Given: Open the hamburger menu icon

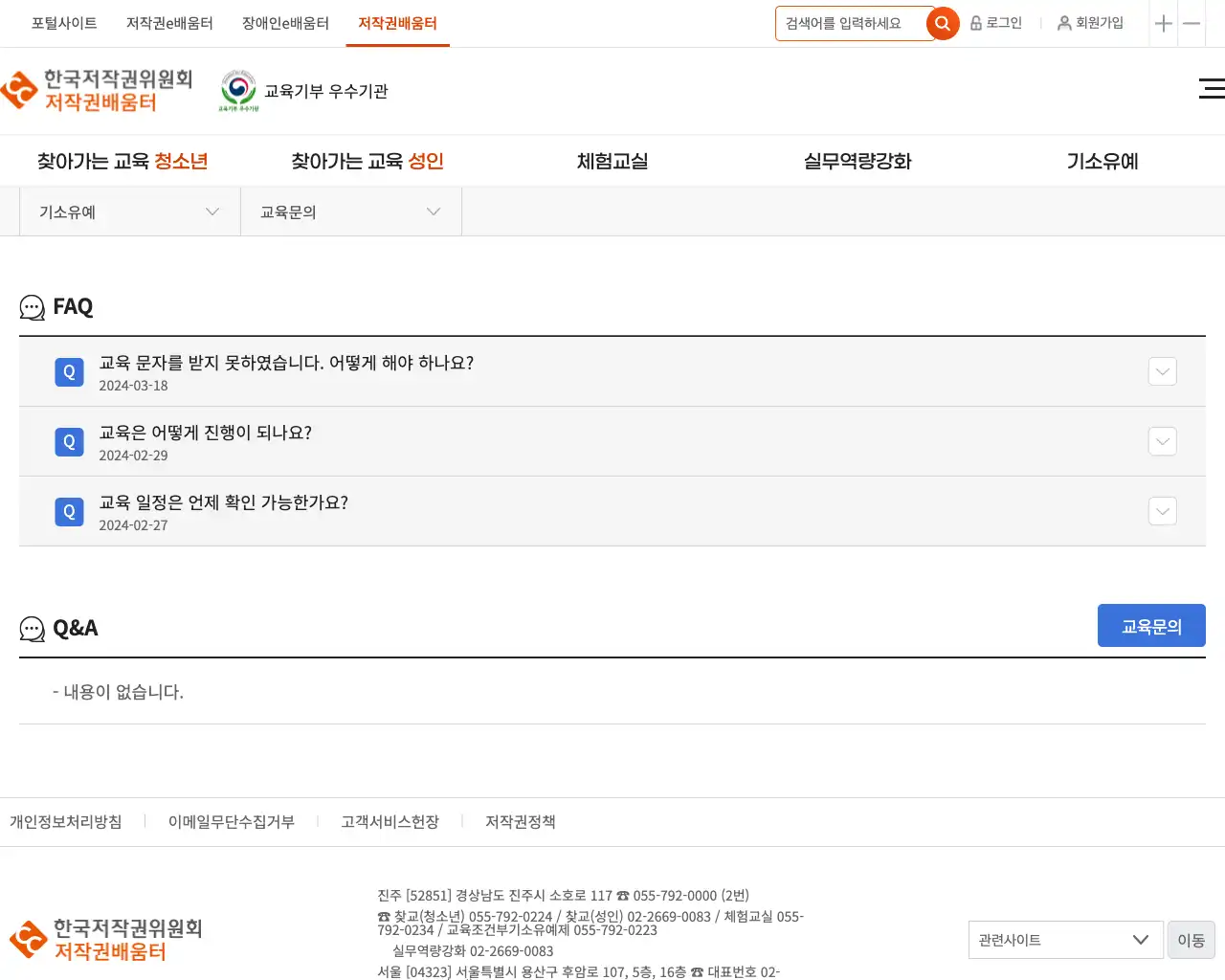Looking at the screenshot, I should click(1212, 89).
